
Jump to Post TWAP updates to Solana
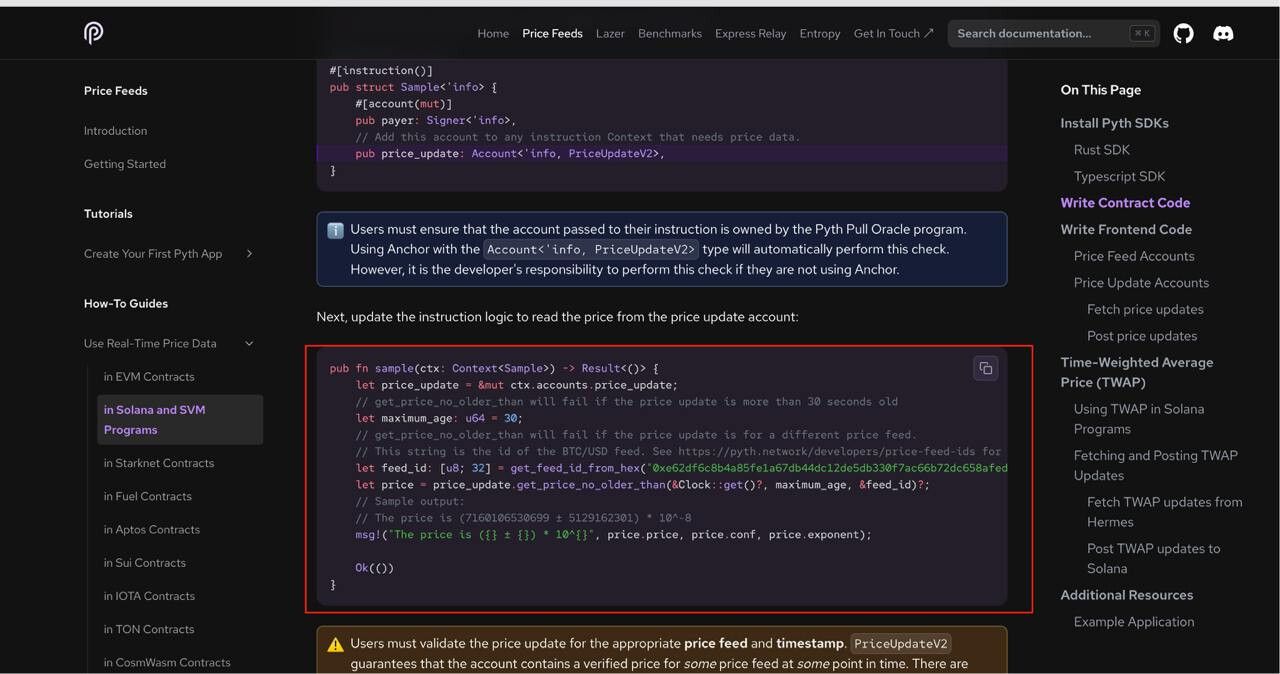[1153, 558]
